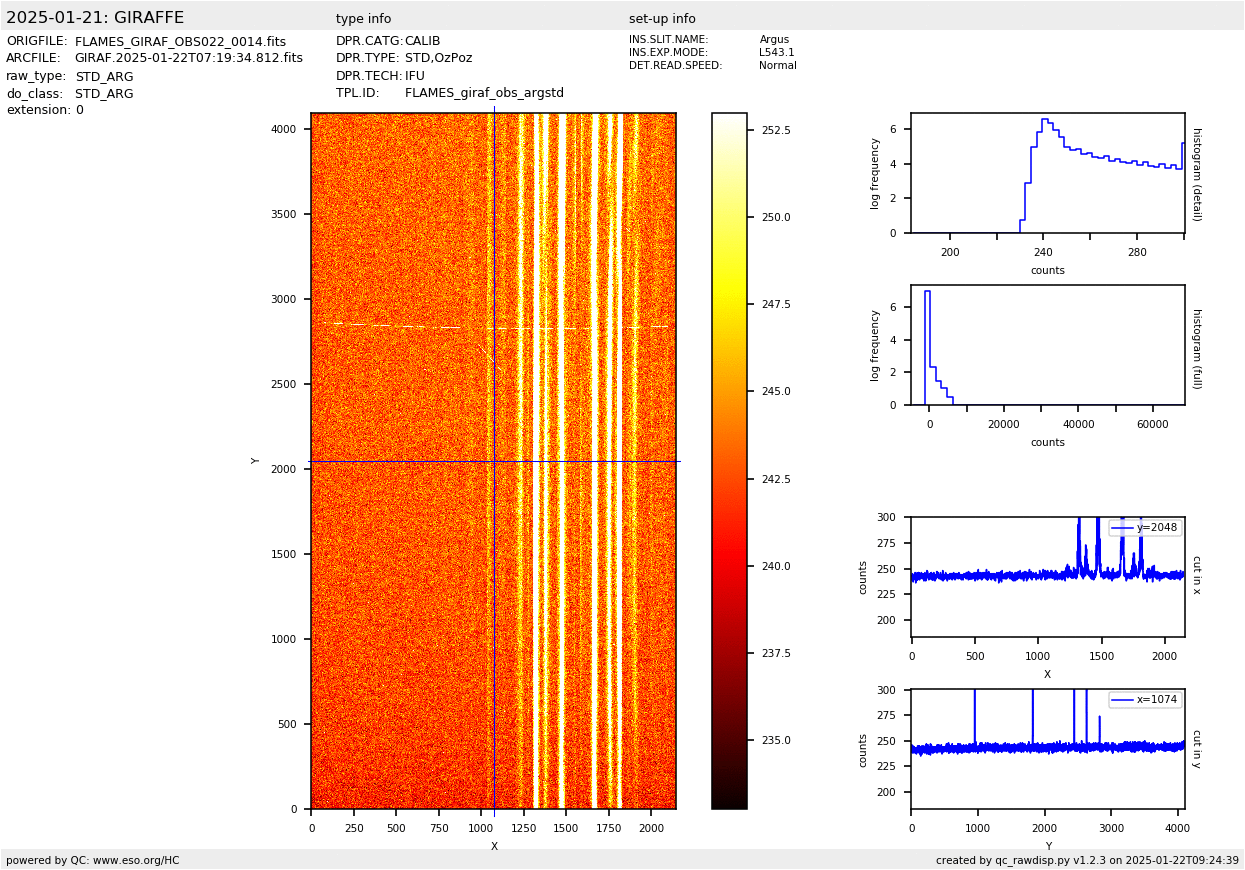Click the 252.5 tick label on colorbar
This screenshot has height=870, width=1245.
coord(776,130)
